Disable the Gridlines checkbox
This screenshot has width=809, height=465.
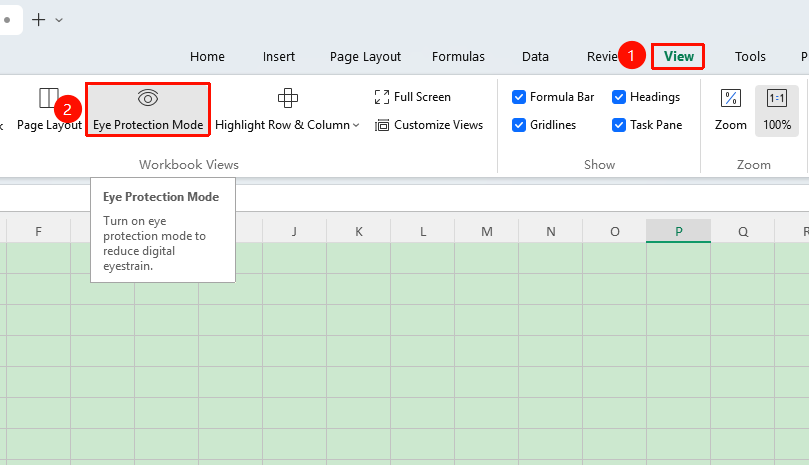pos(519,125)
